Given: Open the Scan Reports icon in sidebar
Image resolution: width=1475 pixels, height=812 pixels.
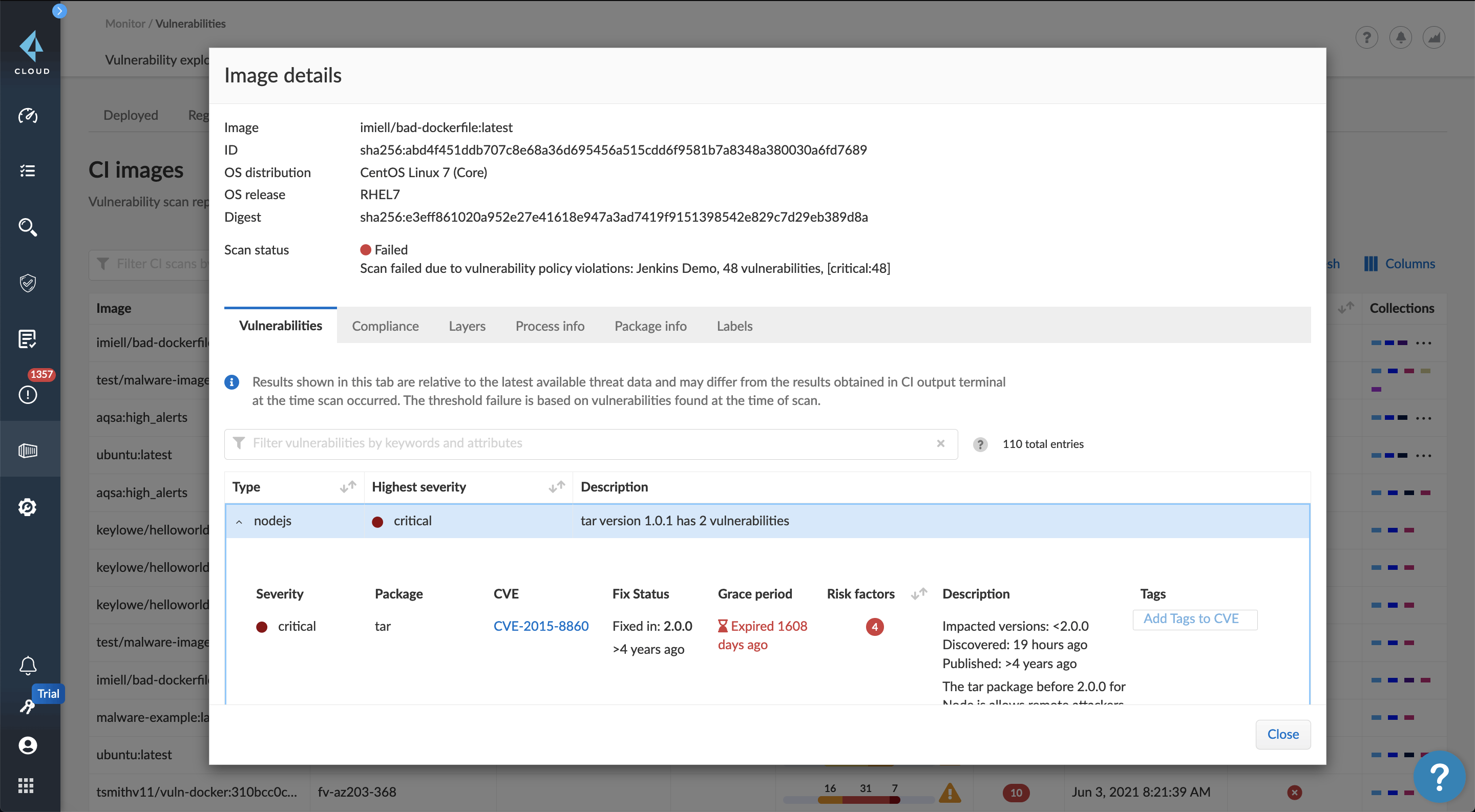Looking at the screenshot, I should click(27, 339).
